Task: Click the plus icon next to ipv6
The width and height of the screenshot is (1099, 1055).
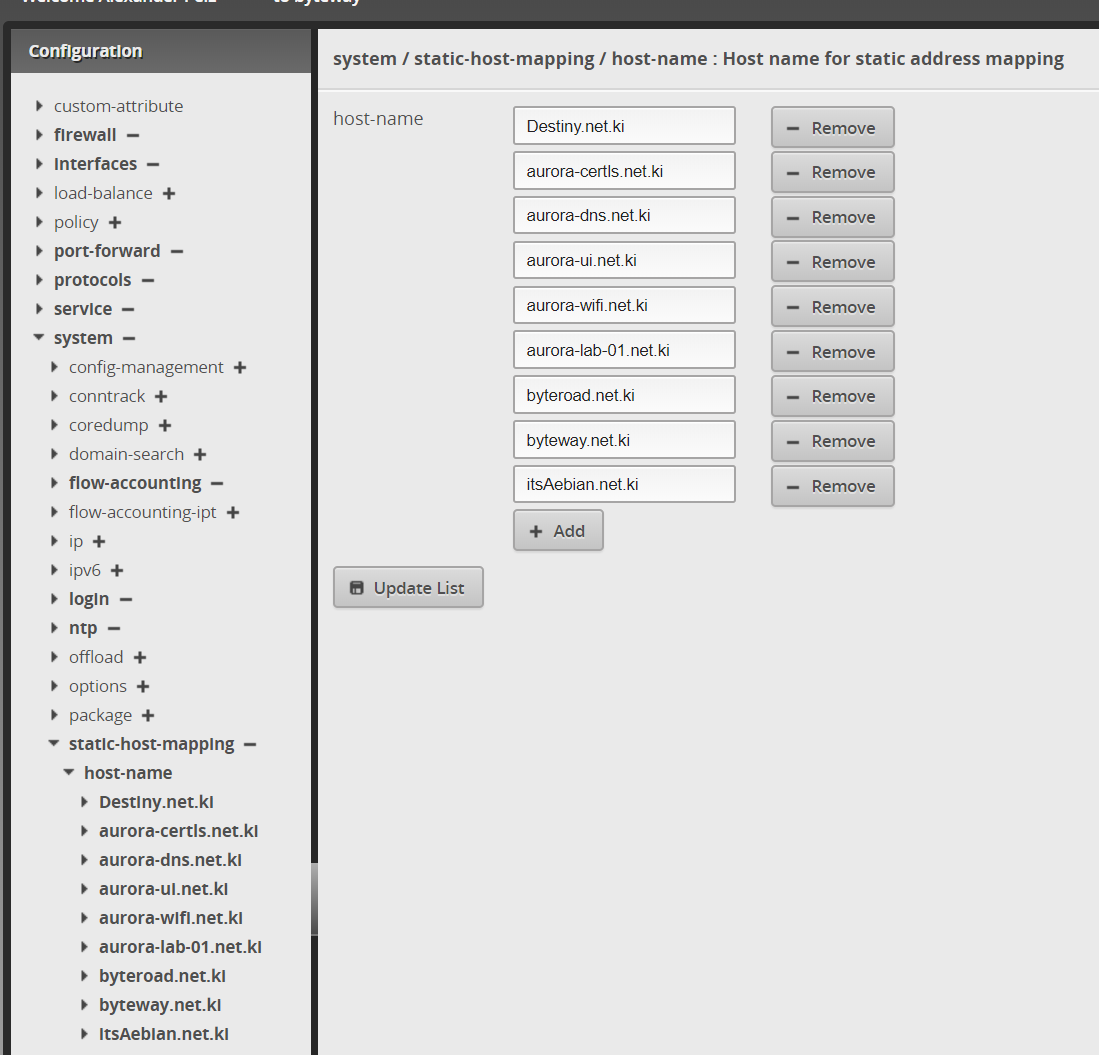Action: (117, 570)
